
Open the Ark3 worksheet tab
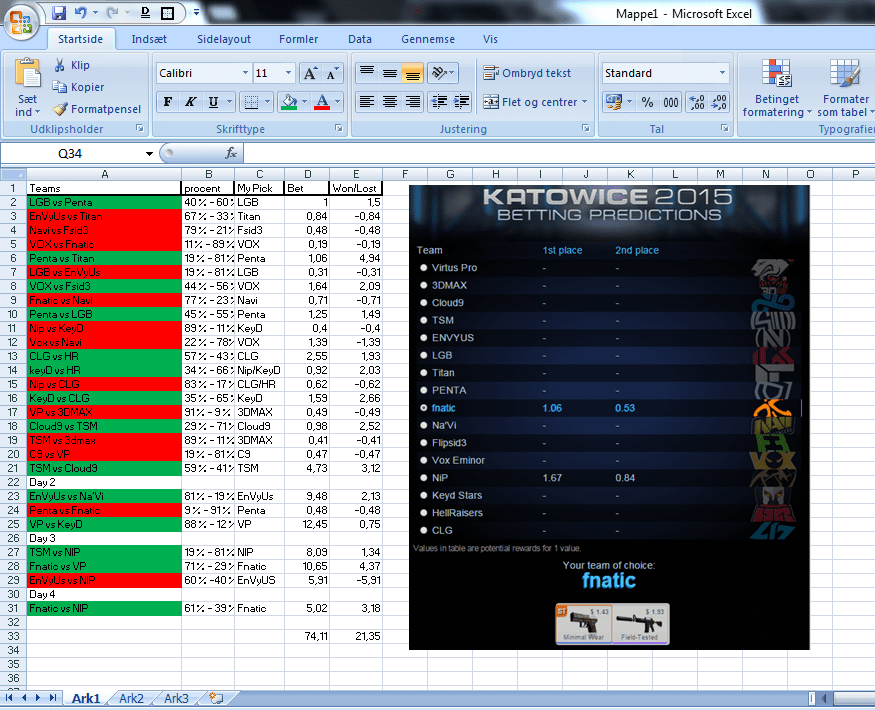point(176,698)
